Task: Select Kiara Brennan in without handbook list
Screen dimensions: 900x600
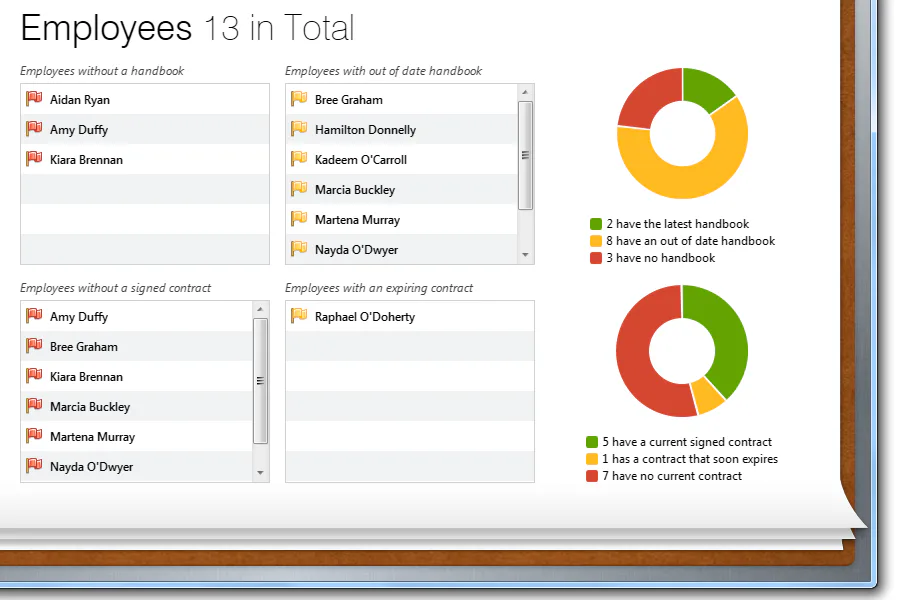Action: pos(145,159)
